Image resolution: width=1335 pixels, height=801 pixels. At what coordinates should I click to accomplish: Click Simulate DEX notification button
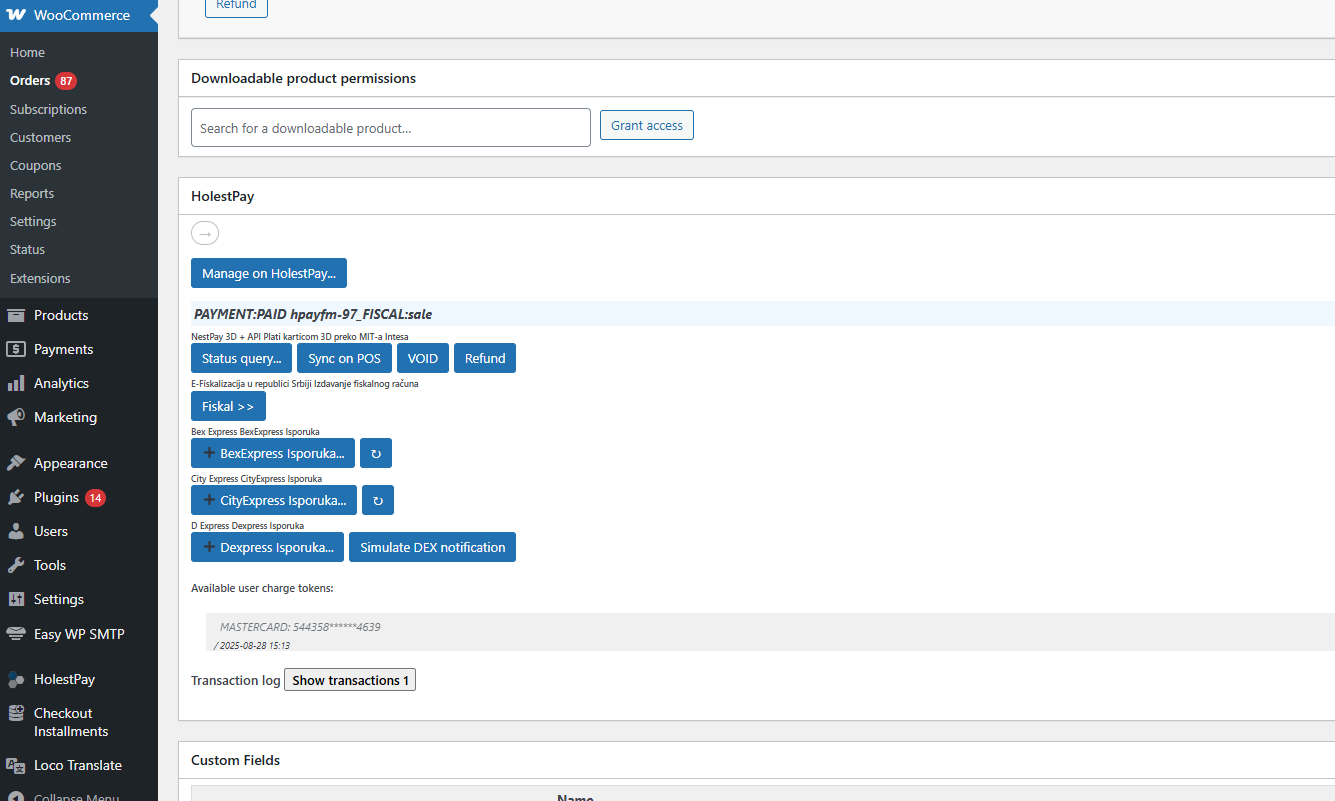[432, 547]
